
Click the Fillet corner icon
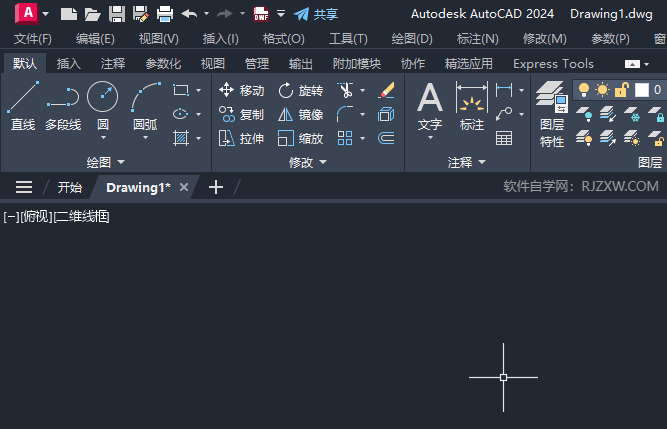pos(345,114)
